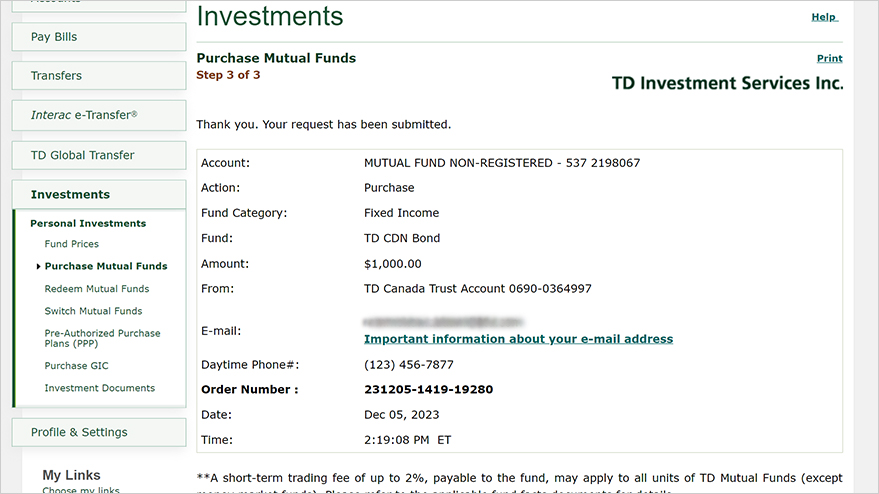Open Switch Mutual Funds page

(x=94, y=311)
